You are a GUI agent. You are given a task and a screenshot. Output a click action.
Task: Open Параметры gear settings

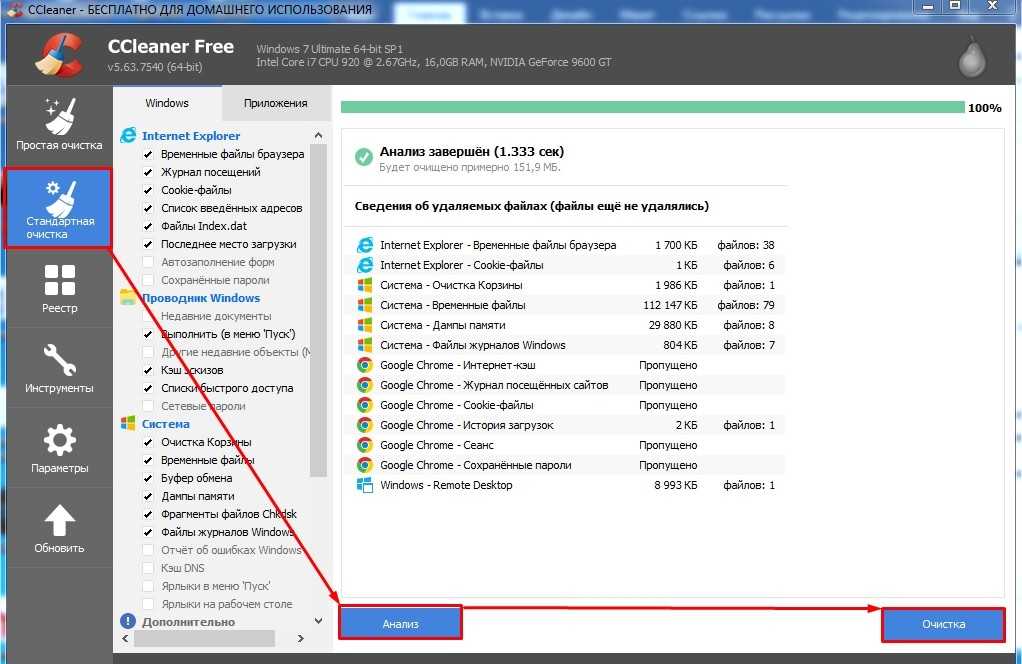point(59,448)
